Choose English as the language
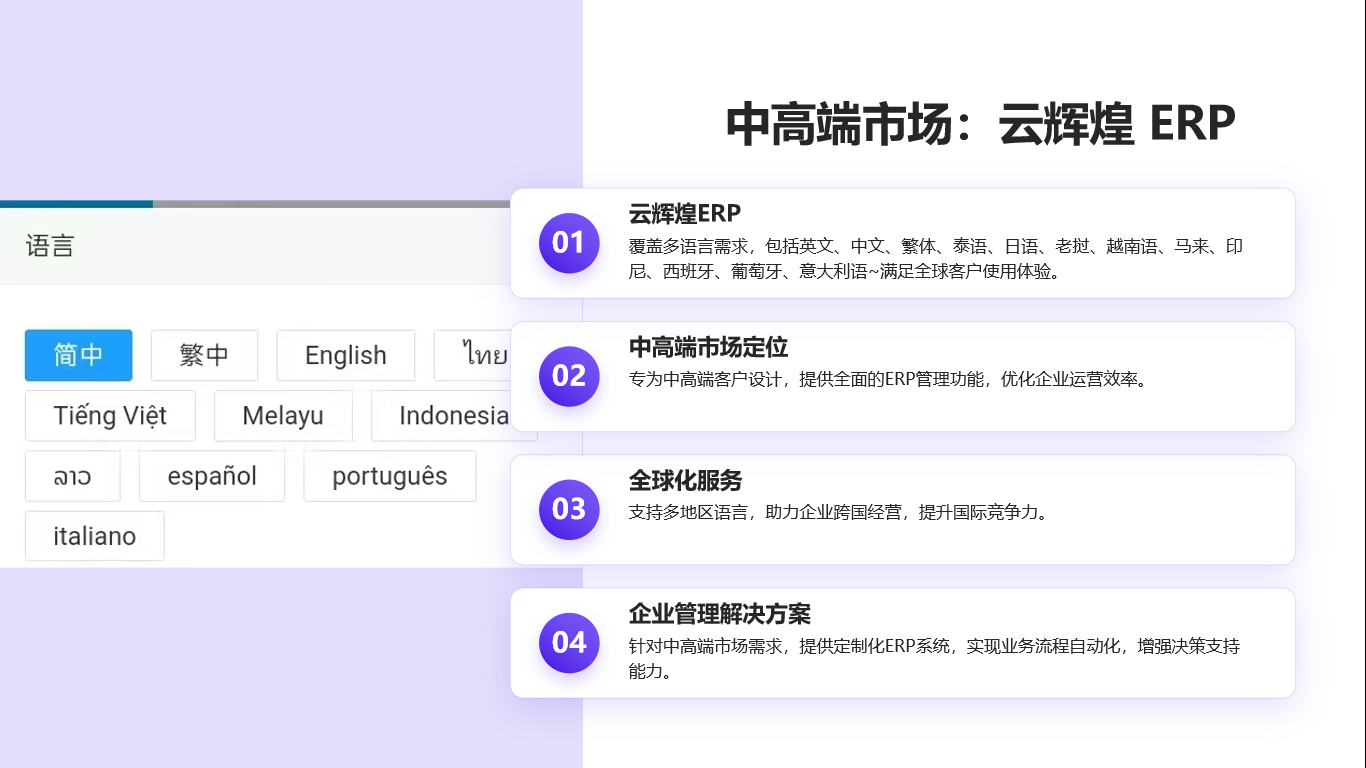Viewport: 1366px width, 768px height. 345,355
